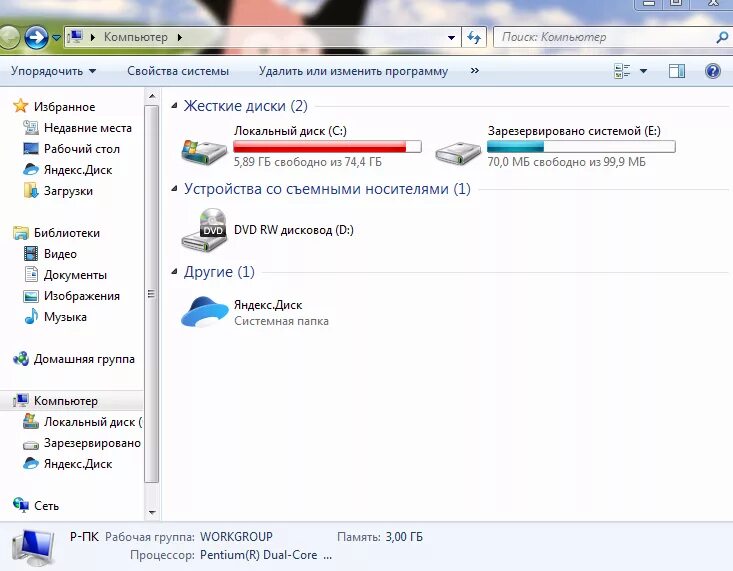733x571 pixels.
Task: Open Недавние места
Action: [x=87, y=128]
